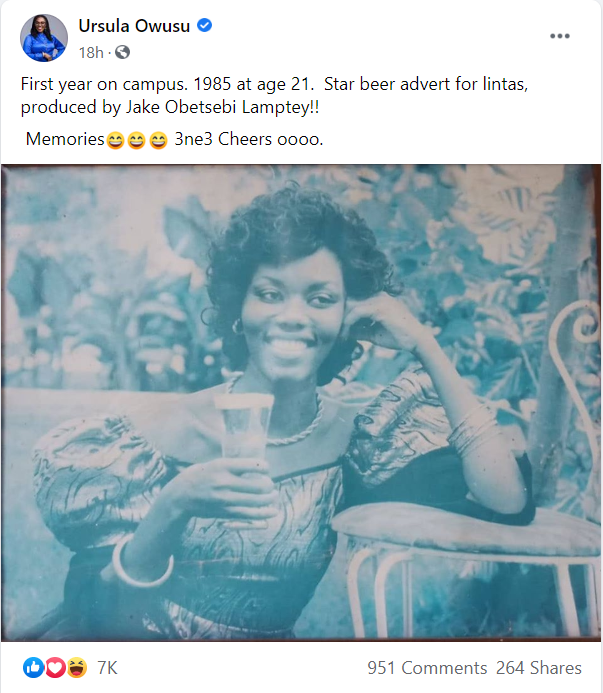Click the laughing Haha reaction icon
This screenshot has width=603, height=693.
[x=76, y=667]
